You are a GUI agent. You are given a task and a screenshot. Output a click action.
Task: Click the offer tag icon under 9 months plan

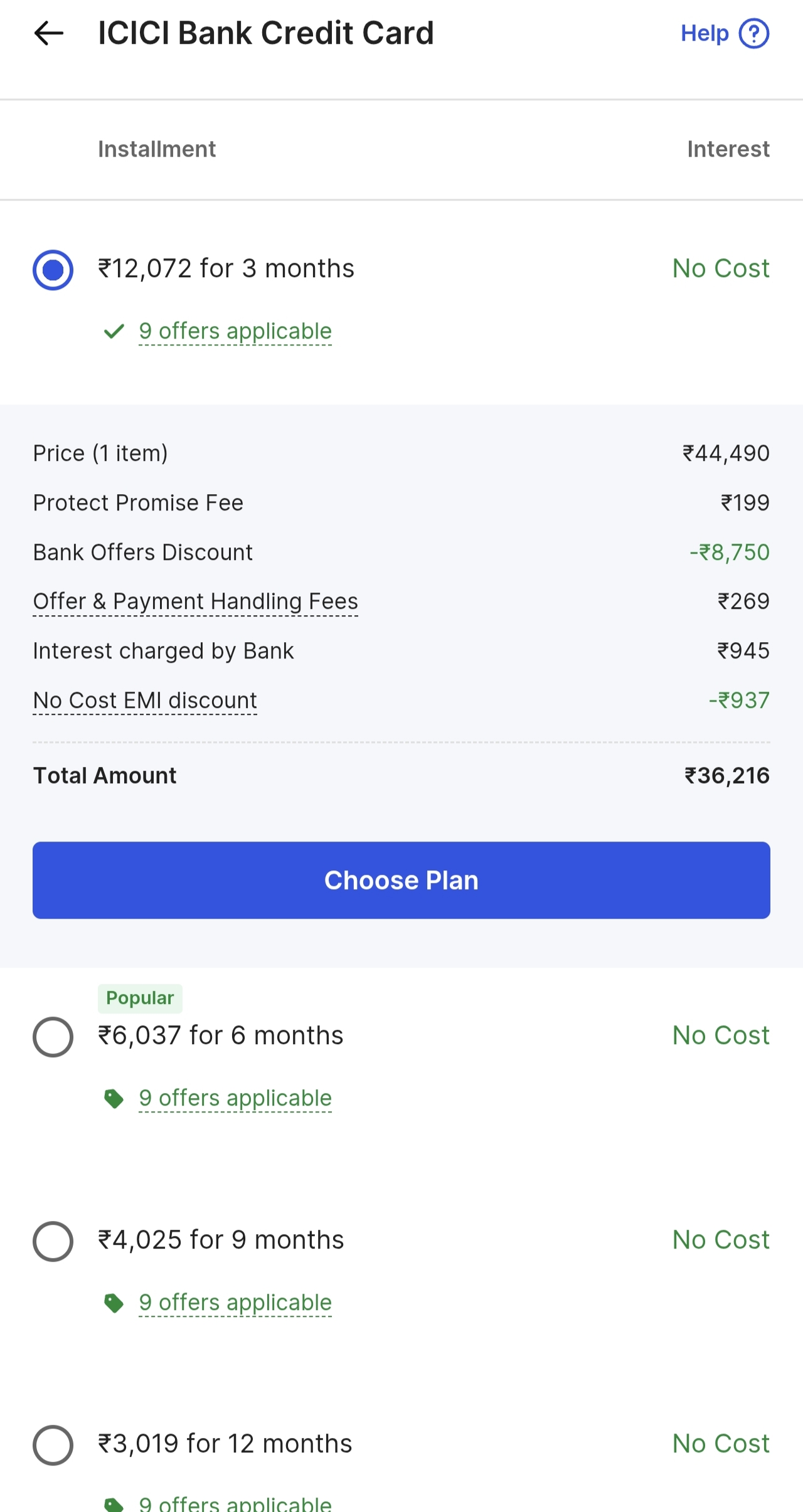point(114,1303)
